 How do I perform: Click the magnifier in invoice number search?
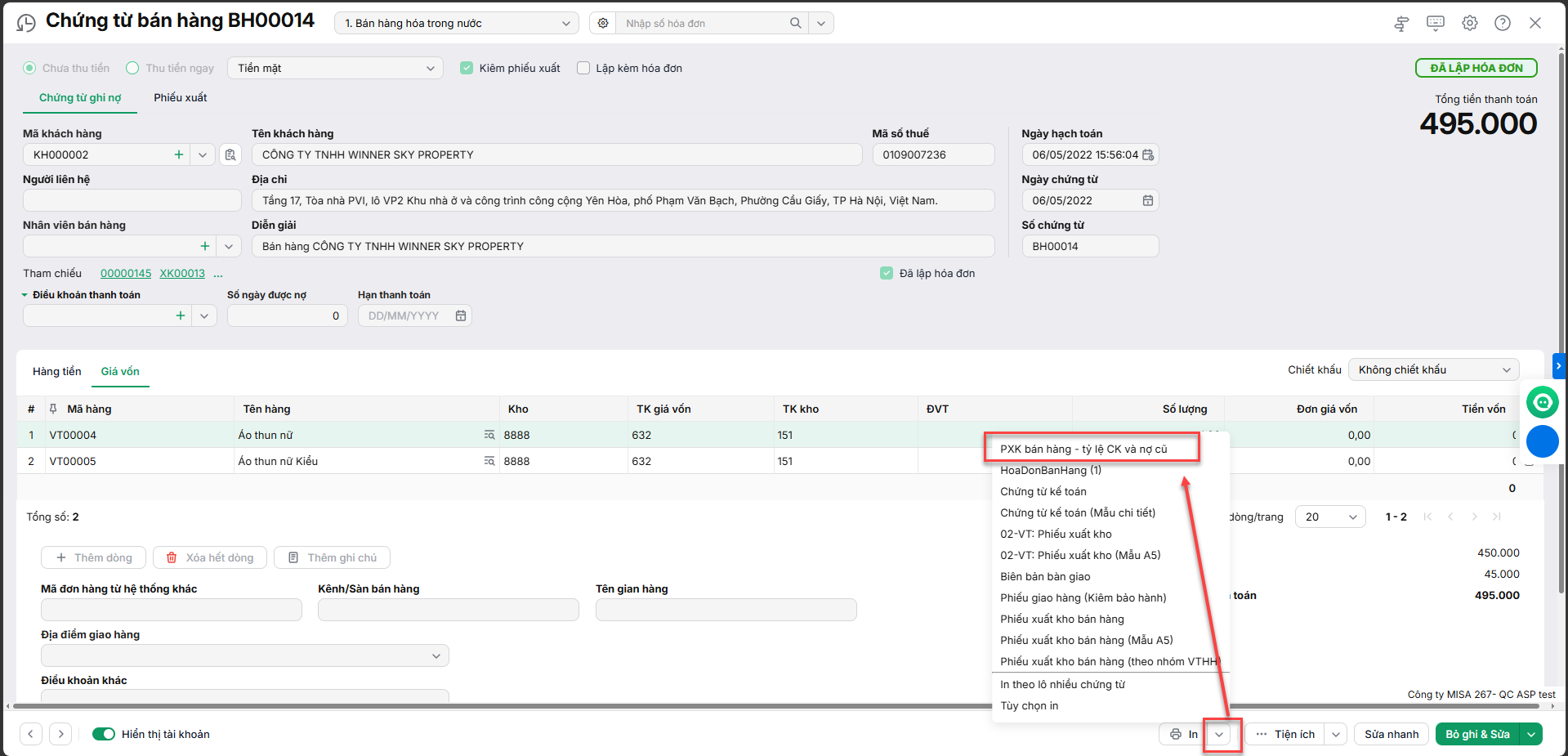coord(795,23)
